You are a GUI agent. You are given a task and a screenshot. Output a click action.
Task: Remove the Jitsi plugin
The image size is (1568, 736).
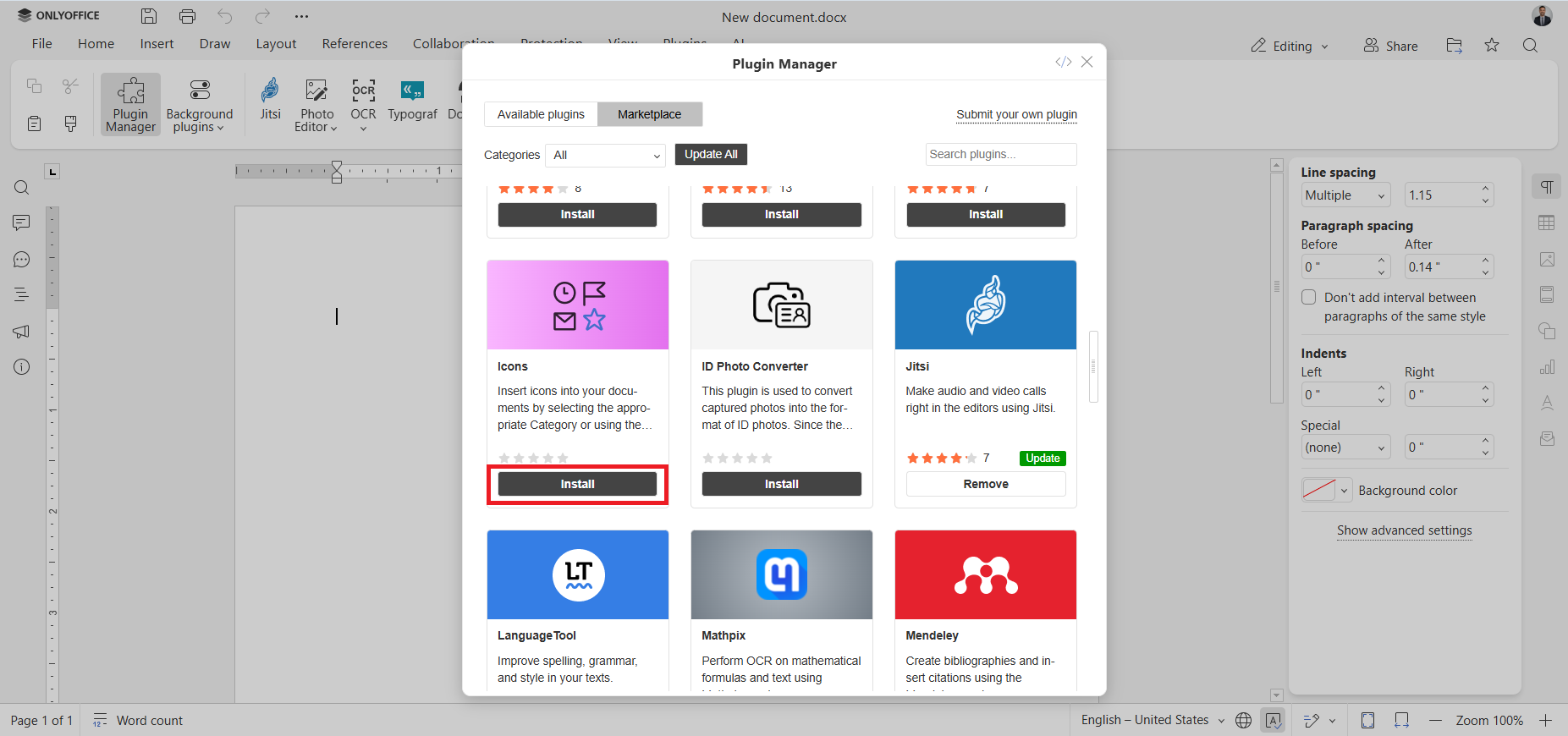(x=986, y=484)
